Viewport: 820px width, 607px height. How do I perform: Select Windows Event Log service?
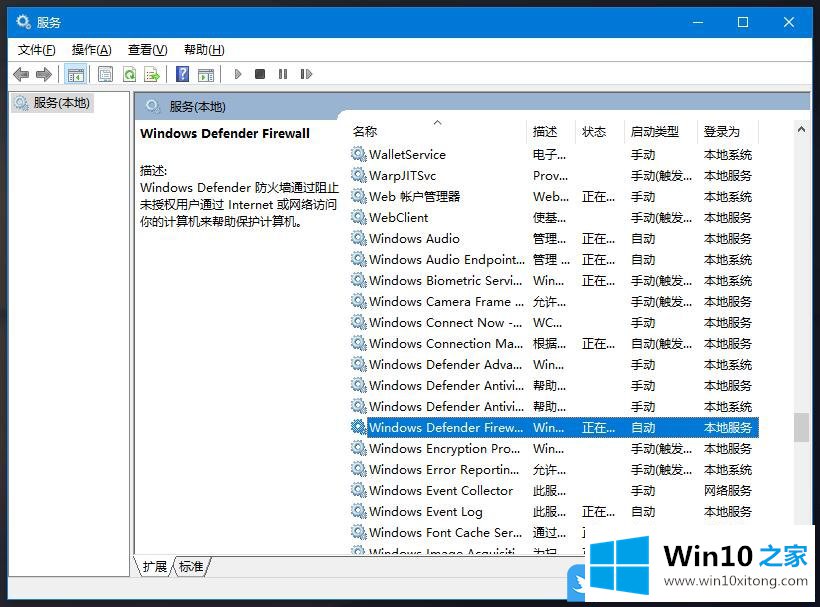click(x=554, y=511)
